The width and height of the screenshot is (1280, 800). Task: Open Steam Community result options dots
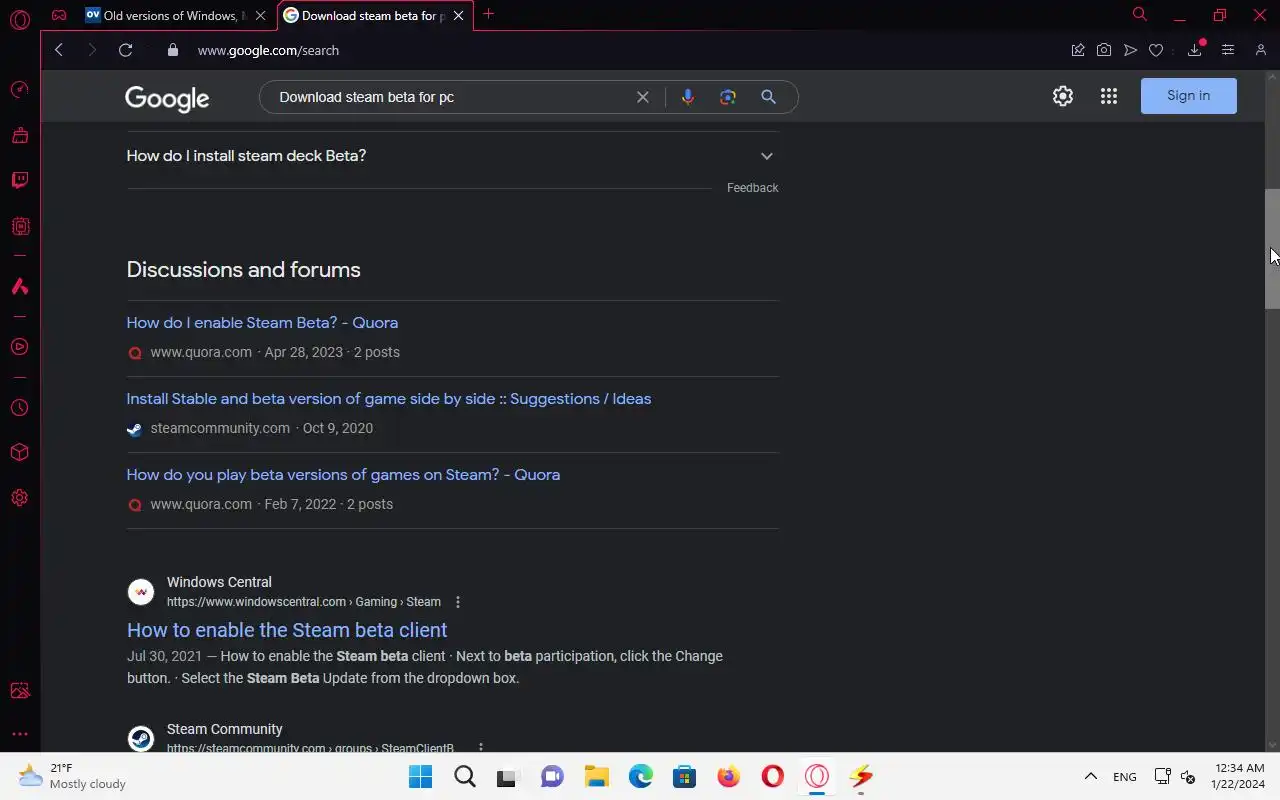pos(481,748)
